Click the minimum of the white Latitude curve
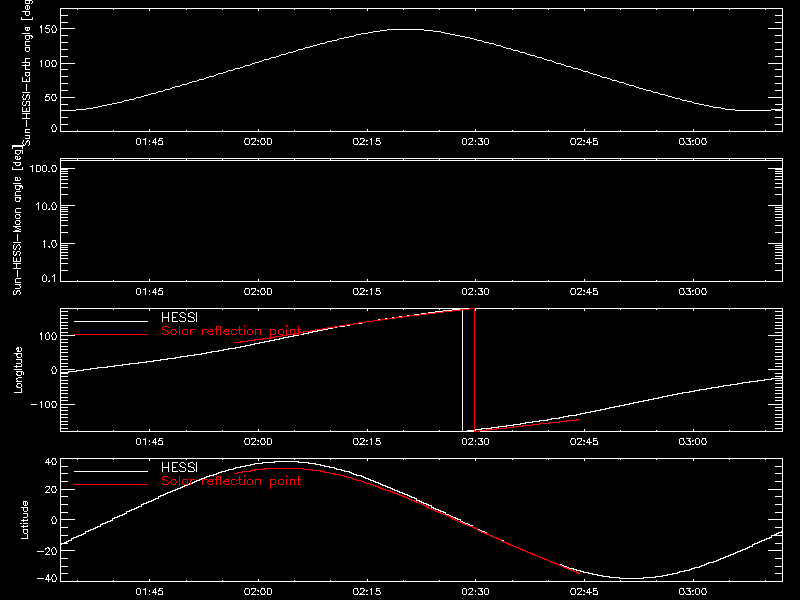 pyautogui.click(x=633, y=578)
